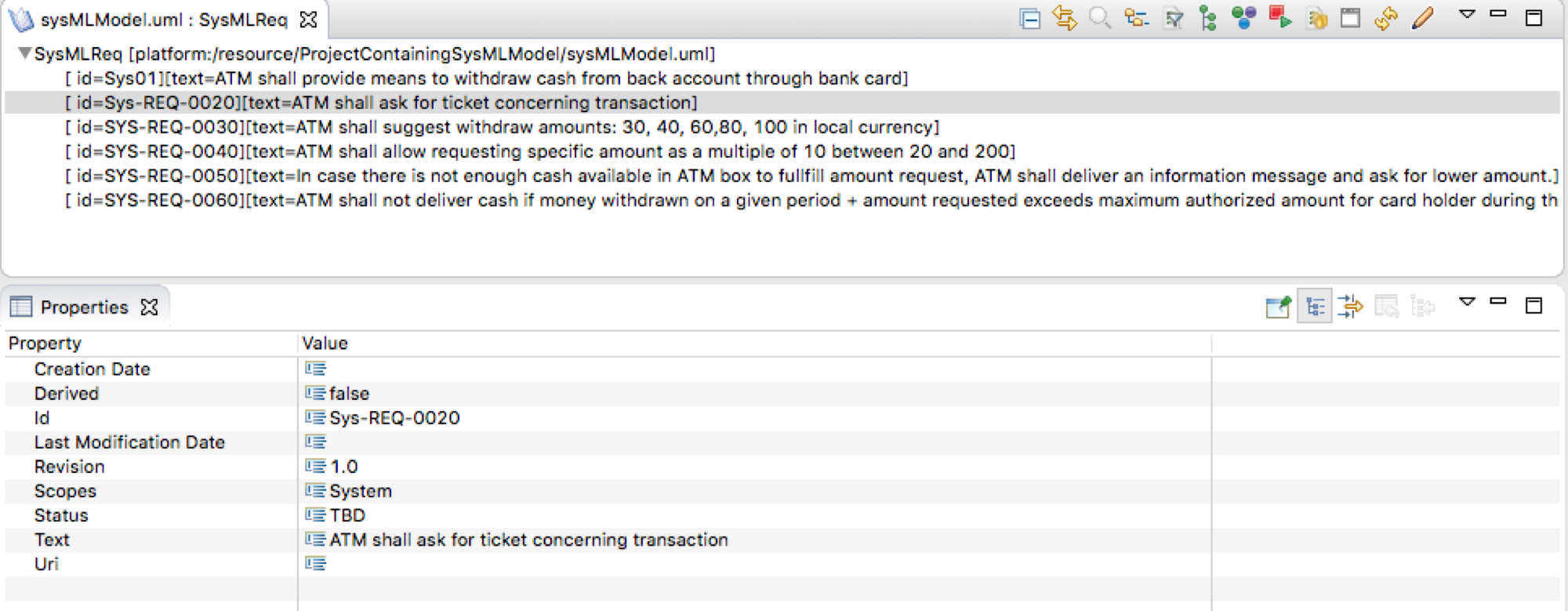Collapse the SysMLReq root tree node
The image size is (1568, 611).
click(x=25, y=53)
